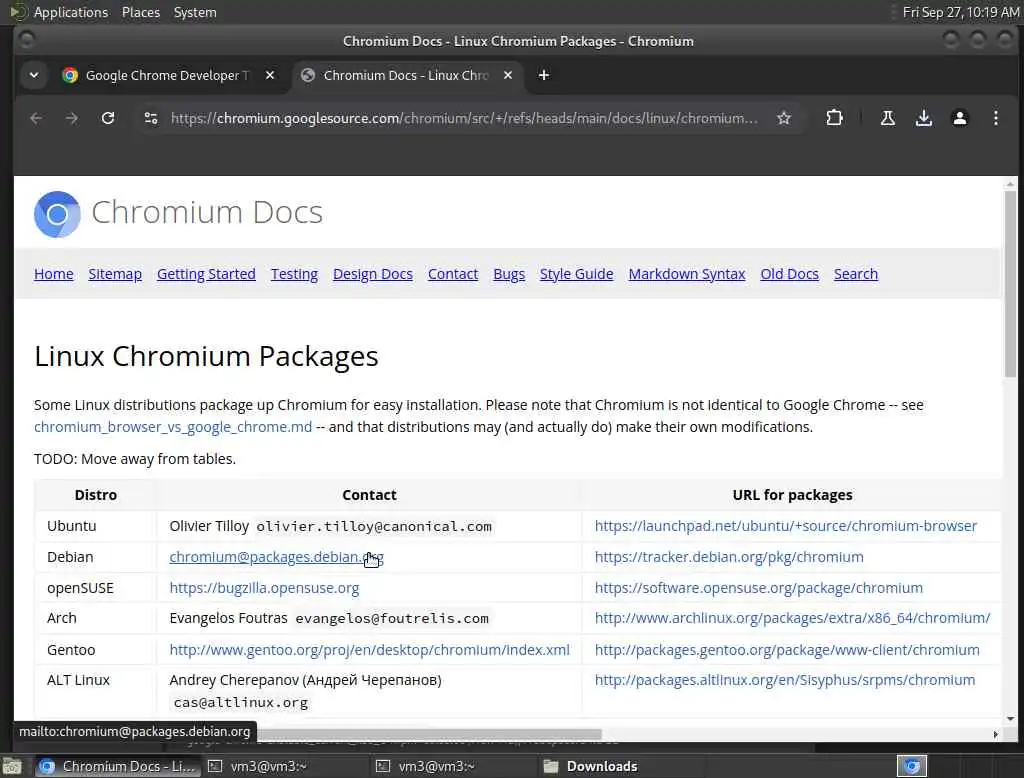Close the Google Chrome Developer tab
The image size is (1024, 778).
pos(270,75)
